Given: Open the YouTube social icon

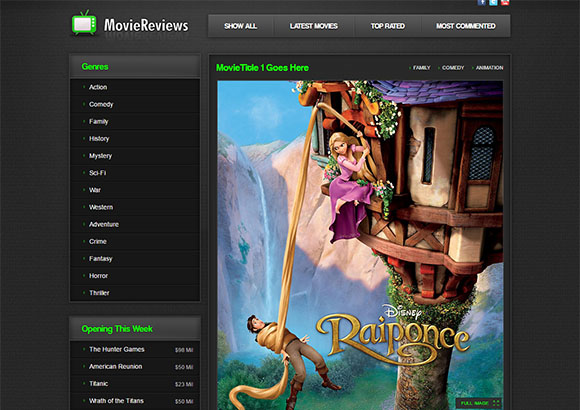Looking at the screenshot, I should click(505, 2).
